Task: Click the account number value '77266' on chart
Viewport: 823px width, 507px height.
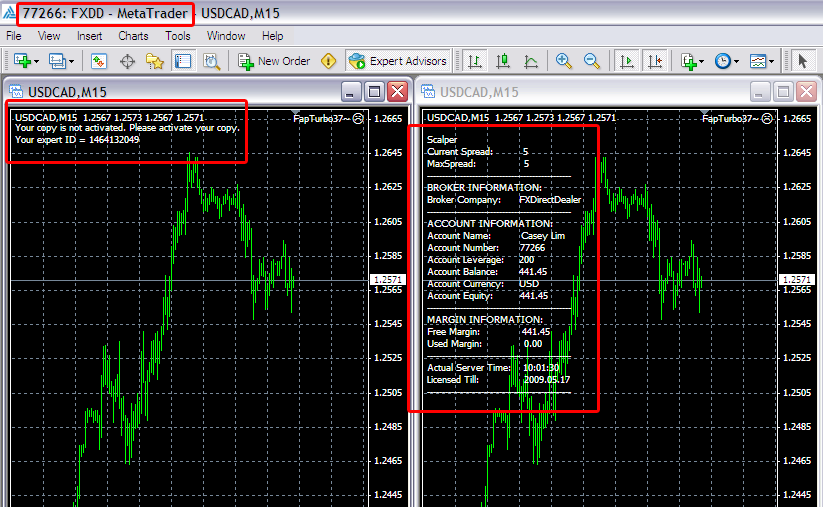Action: click(532, 248)
